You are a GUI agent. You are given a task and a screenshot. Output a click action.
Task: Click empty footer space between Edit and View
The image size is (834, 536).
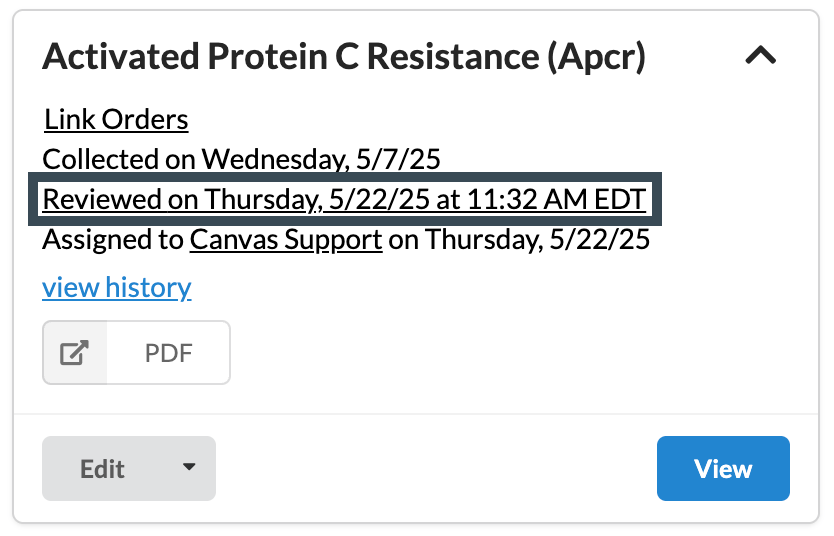(x=435, y=468)
